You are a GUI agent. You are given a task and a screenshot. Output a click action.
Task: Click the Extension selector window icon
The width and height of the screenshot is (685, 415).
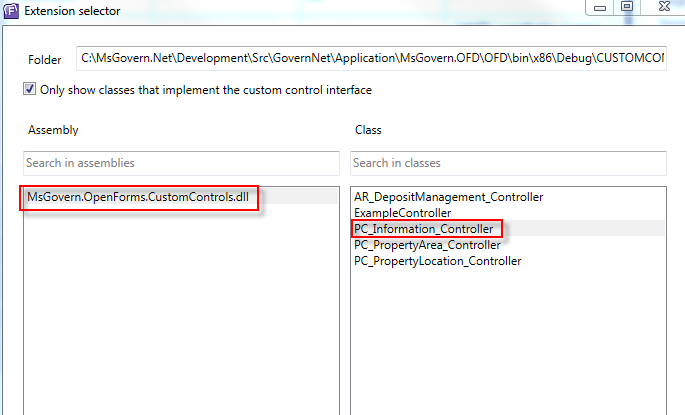pyautogui.click(x=11, y=9)
